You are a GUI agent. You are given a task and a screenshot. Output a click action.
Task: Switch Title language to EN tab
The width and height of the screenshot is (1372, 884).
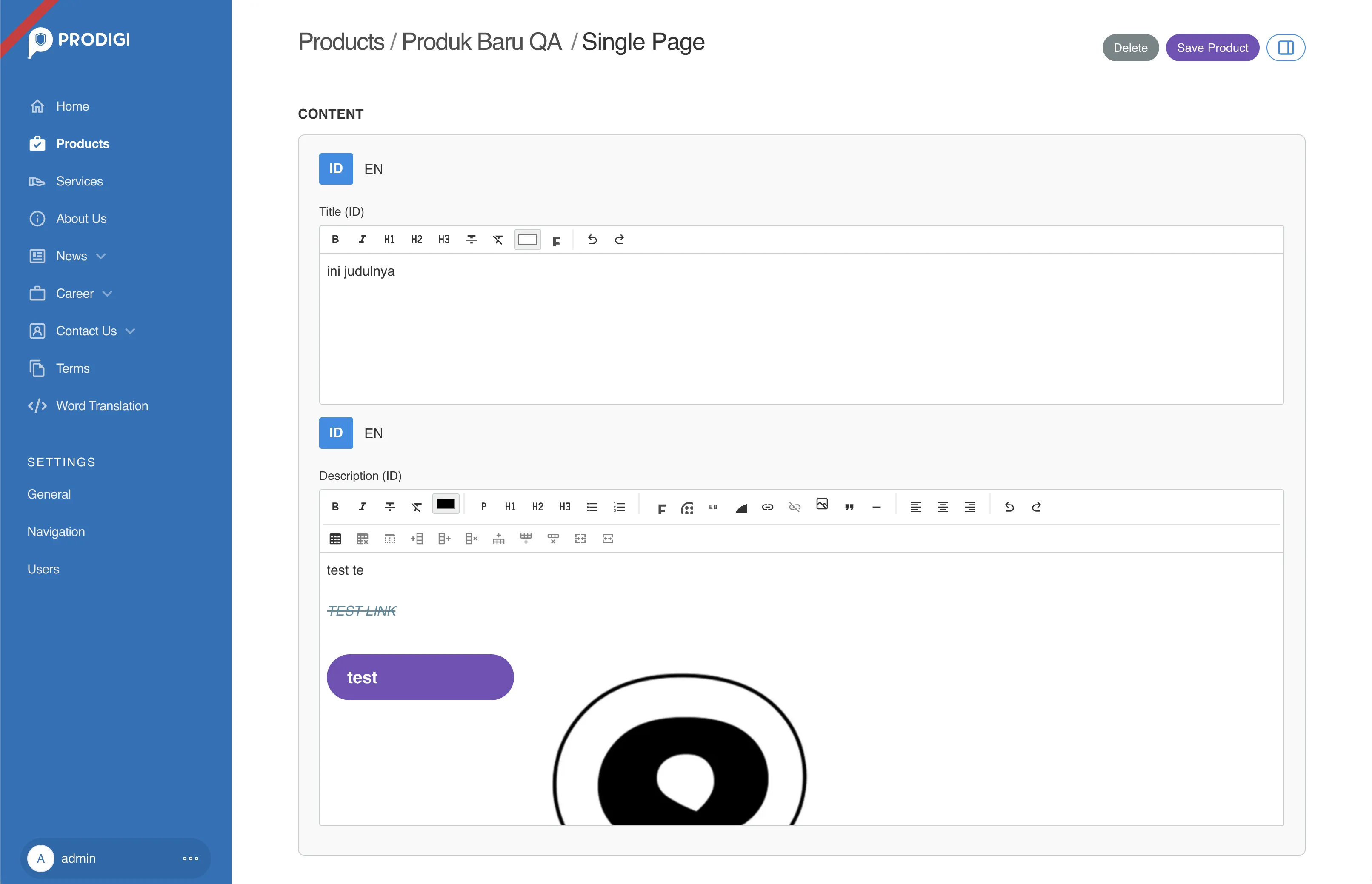point(373,169)
